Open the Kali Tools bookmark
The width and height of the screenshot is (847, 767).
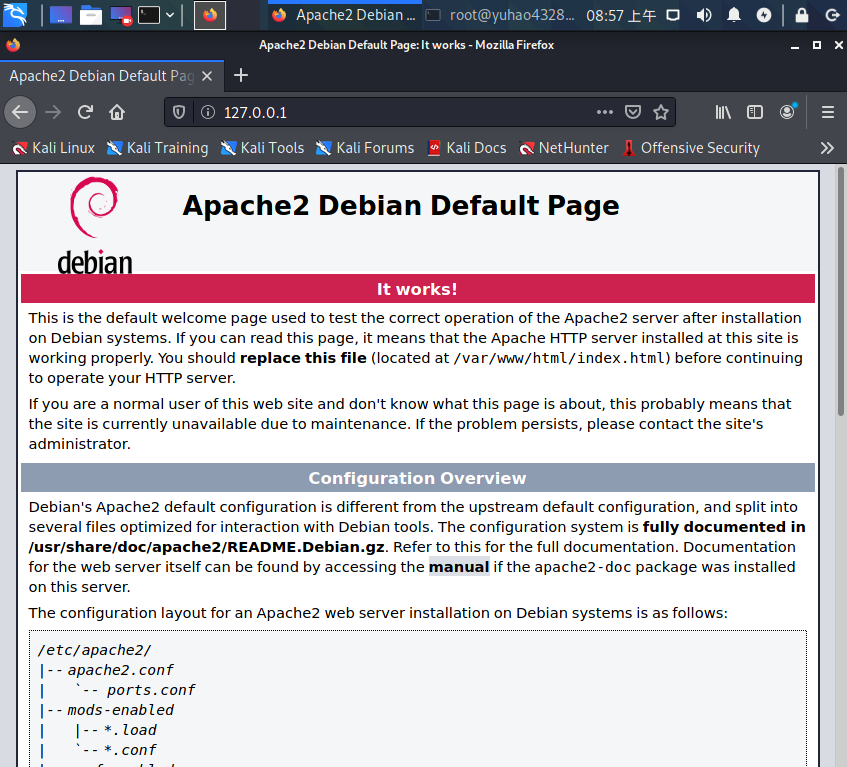[262, 148]
